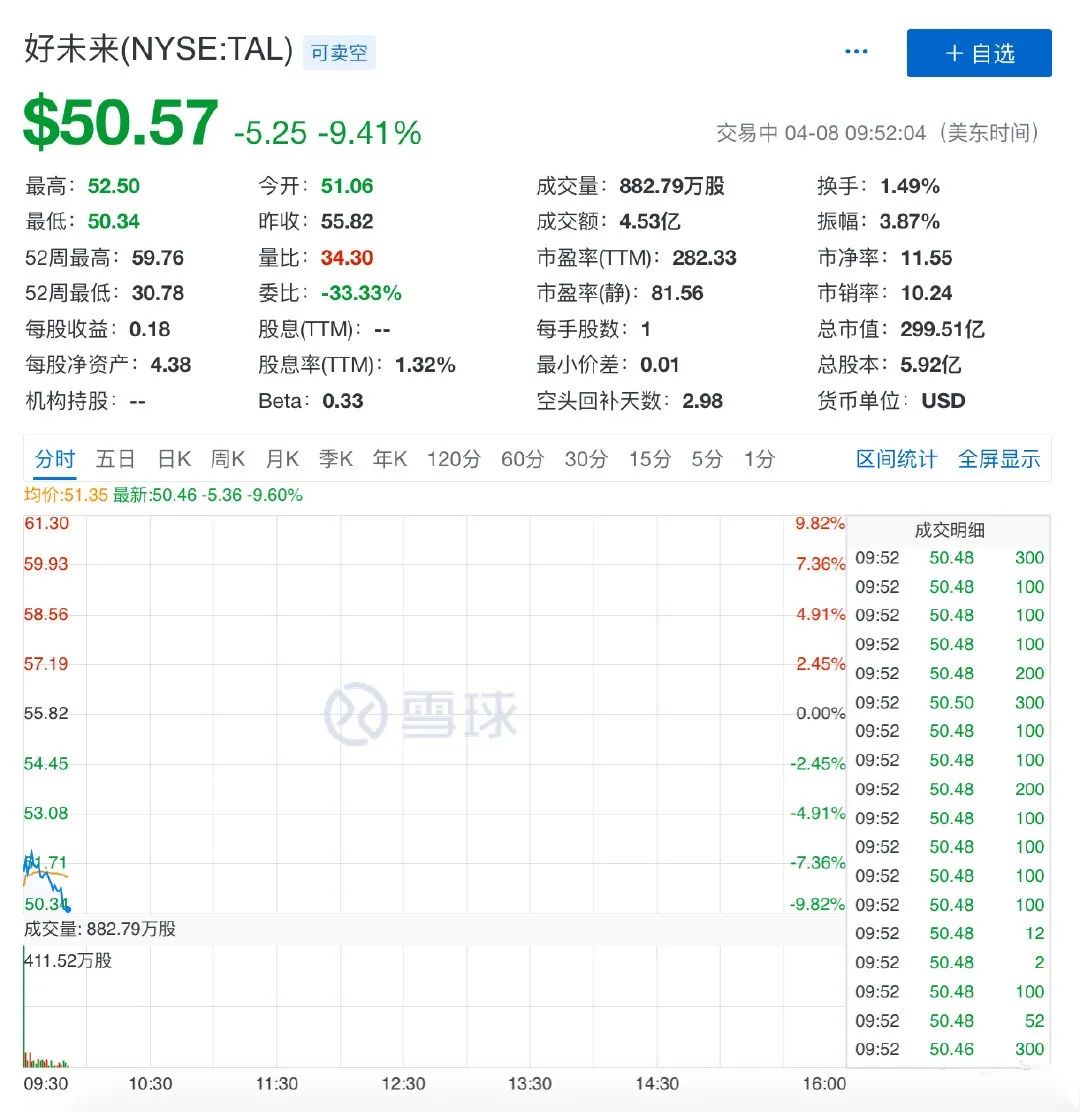This screenshot has width=1080, height=1112.
Task: Open the 周K chart tab
Action: 228,460
